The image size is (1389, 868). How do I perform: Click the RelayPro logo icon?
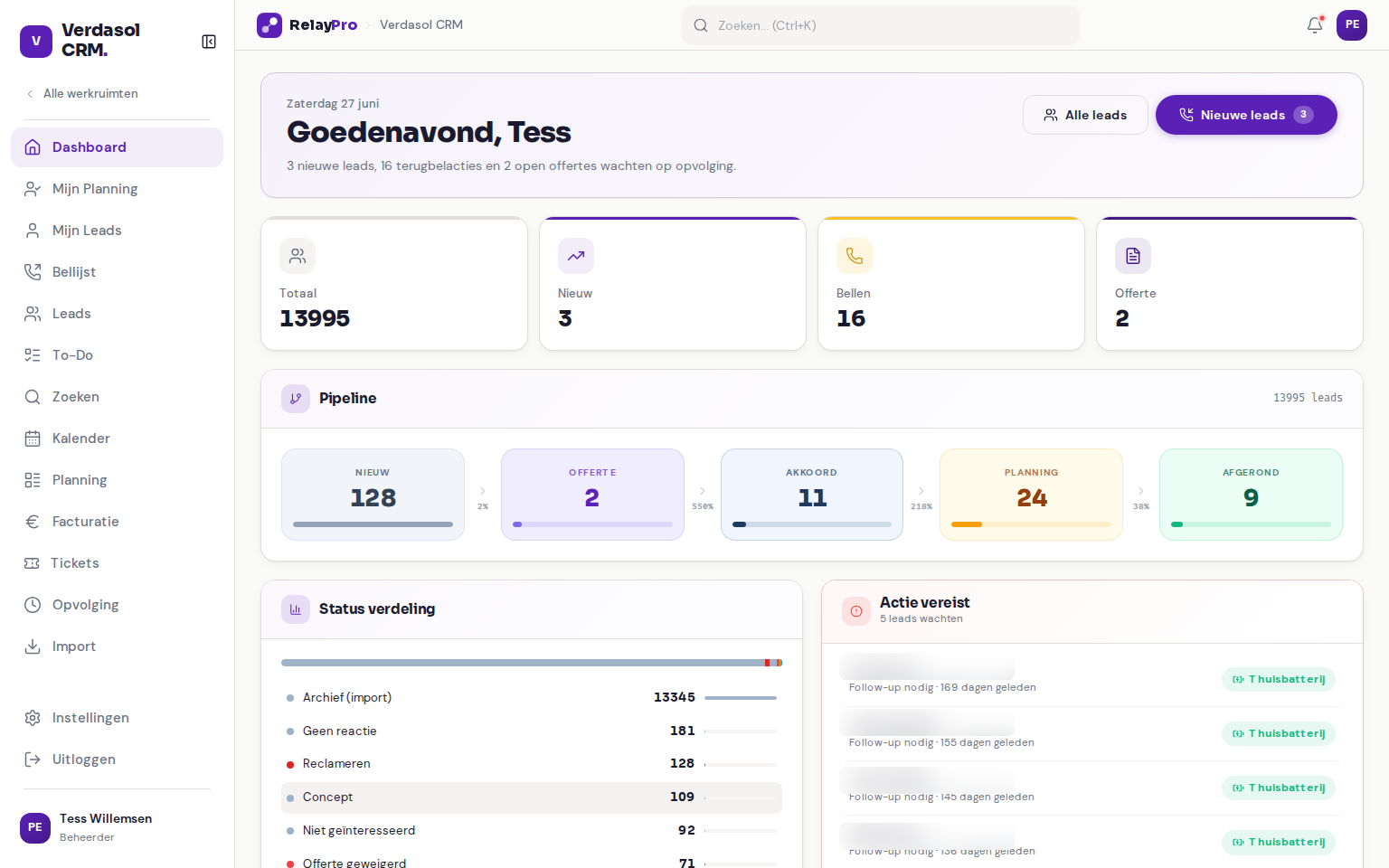coord(269,25)
